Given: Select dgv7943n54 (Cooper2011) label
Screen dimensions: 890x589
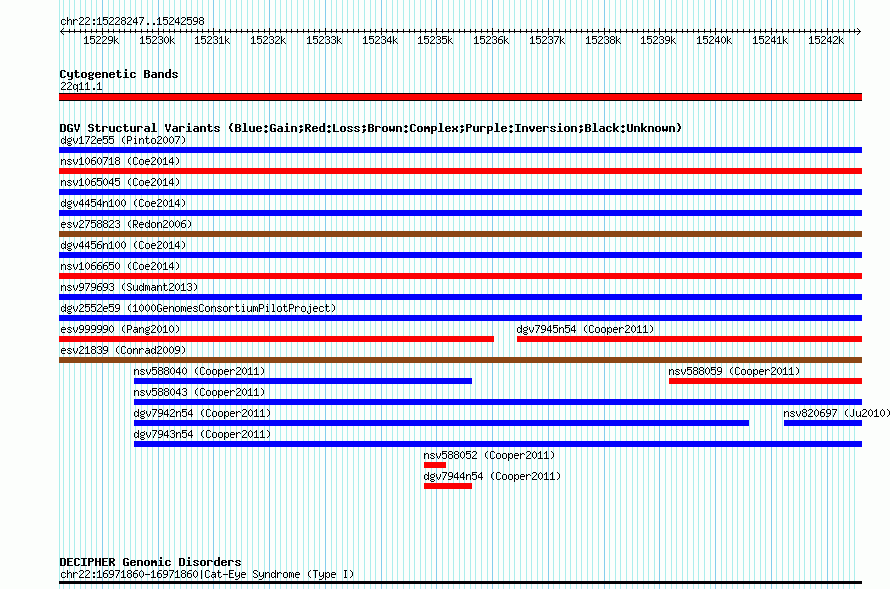Looking at the screenshot, I should 202,434.
